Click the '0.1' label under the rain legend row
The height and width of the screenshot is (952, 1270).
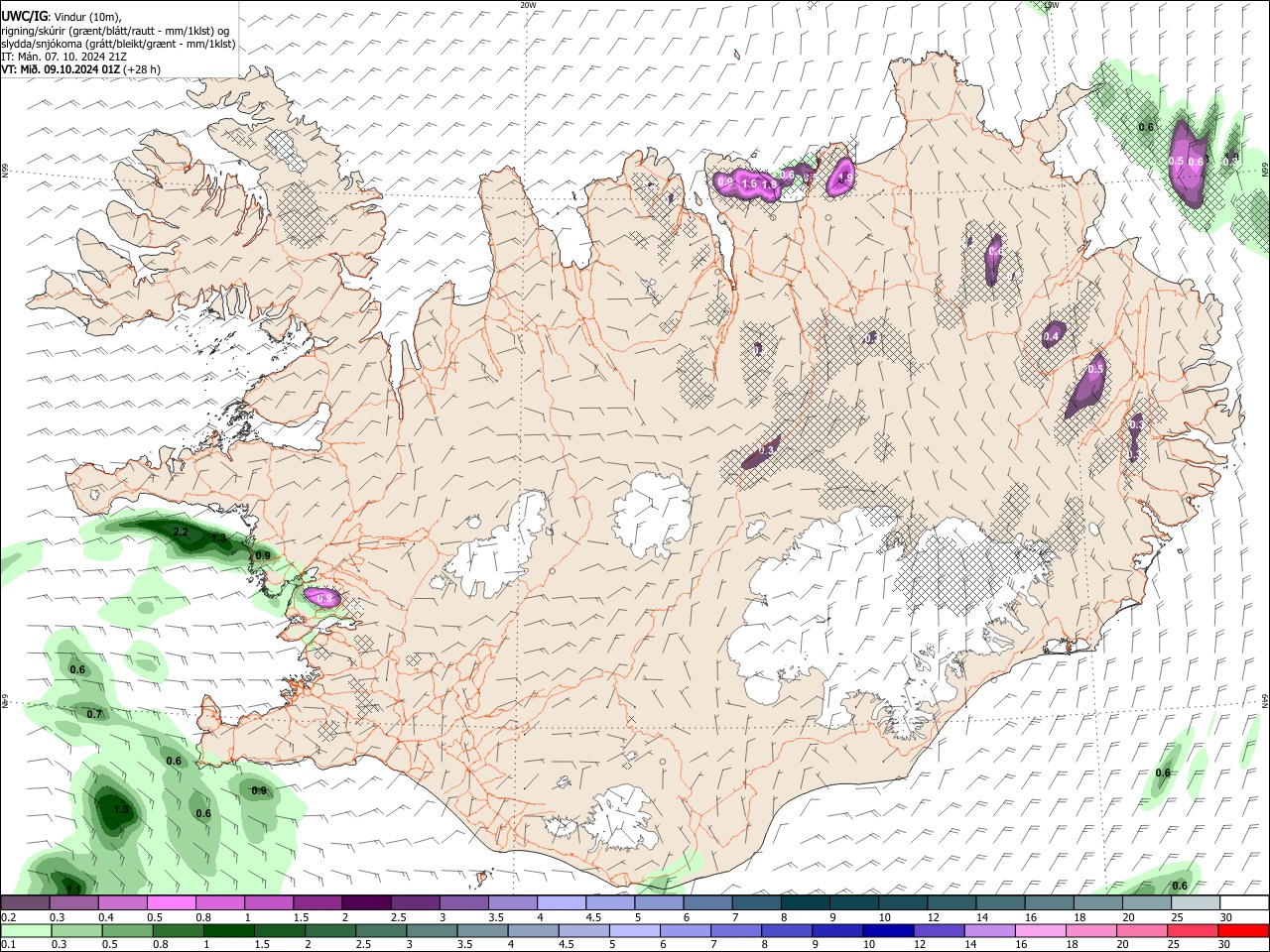point(8,945)
